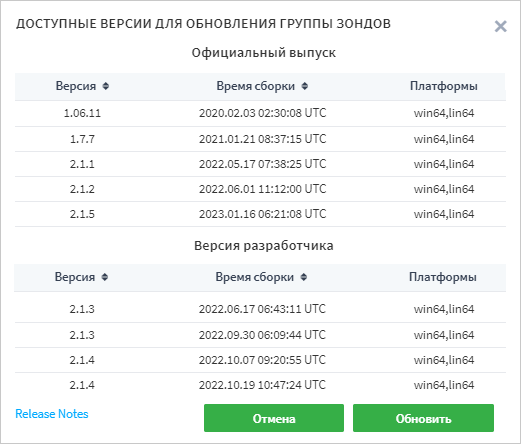Sort developer versions by Время сборки arrows
Image resolution: width=521 pixels, height=444 pixels.
click(x=303, y=277)
